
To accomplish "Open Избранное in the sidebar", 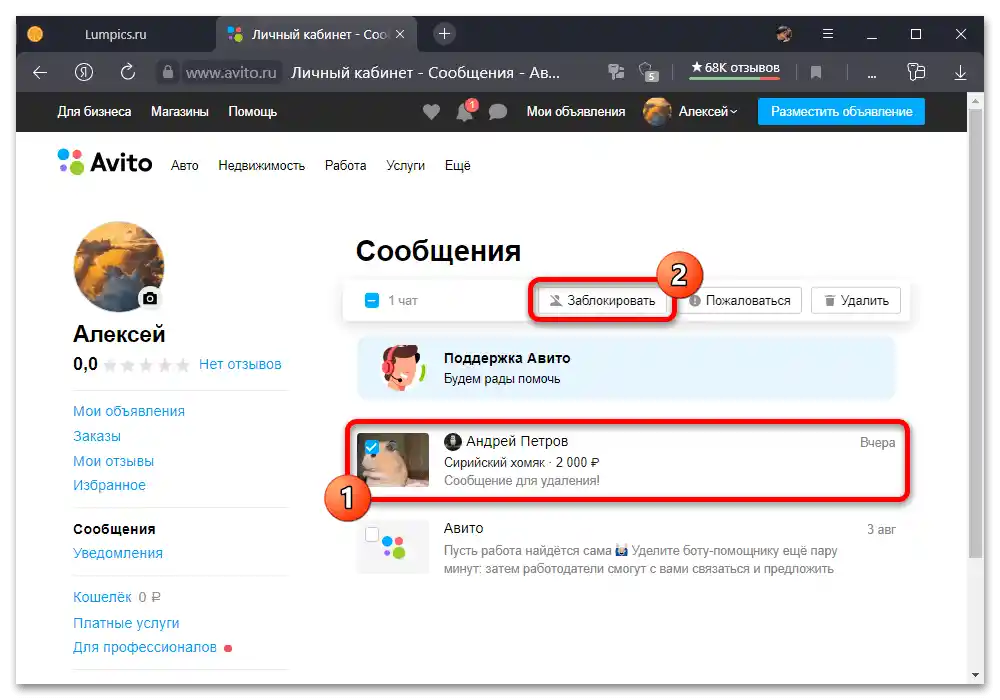I will coord(109,485).
